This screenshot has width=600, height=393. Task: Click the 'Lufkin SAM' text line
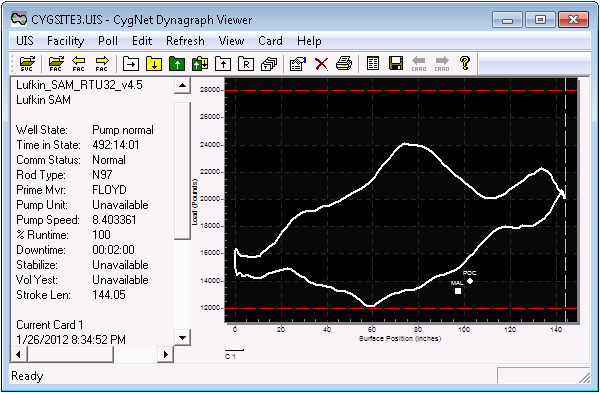[x=43, y=100]
